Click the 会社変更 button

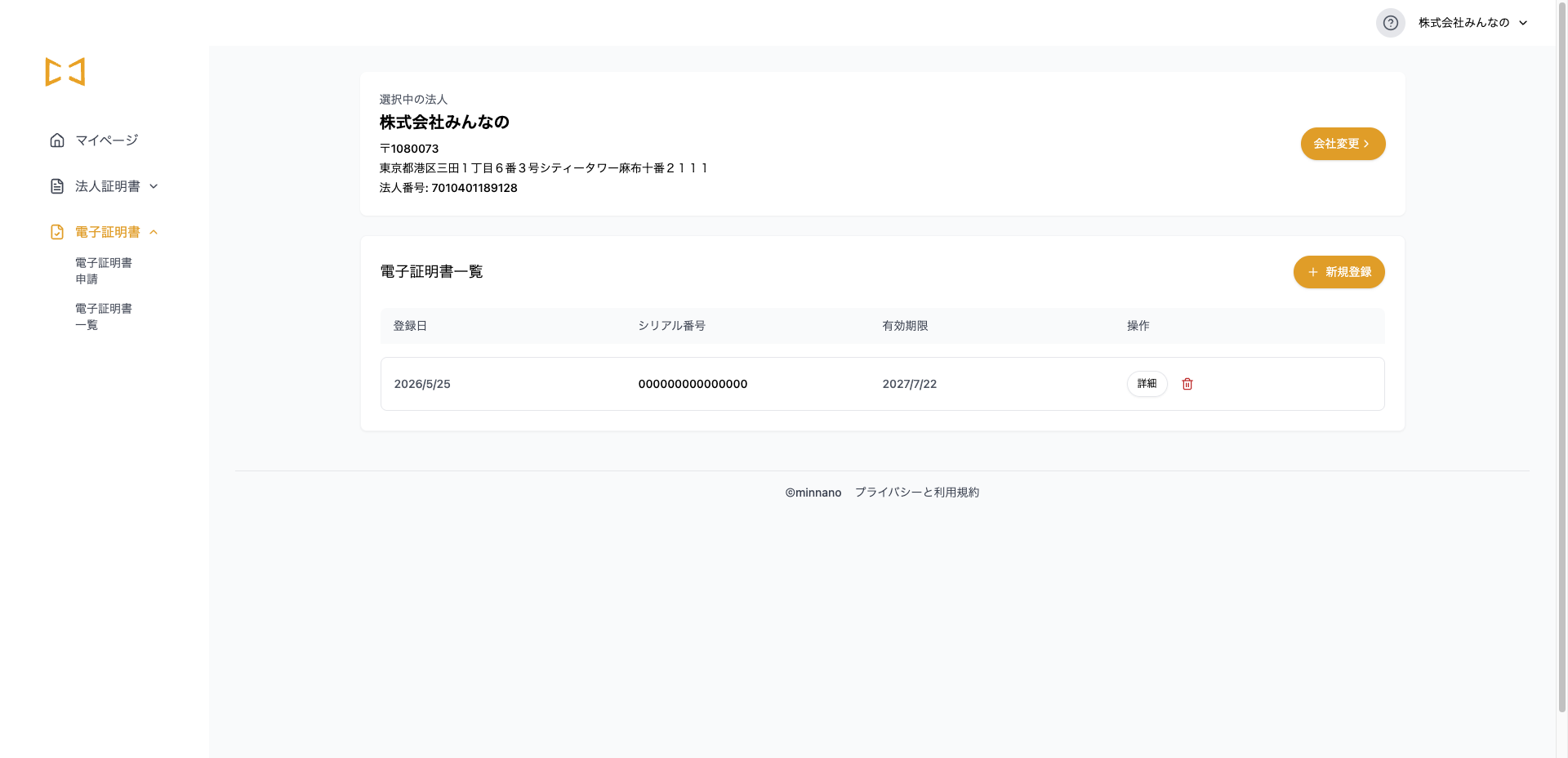pos(1343,144)
